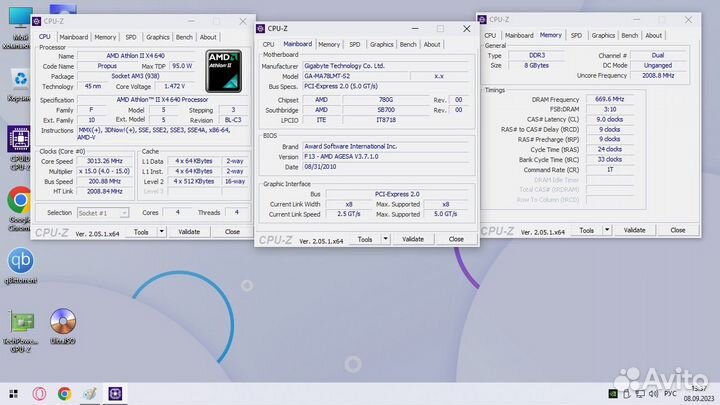Open the CPU-Z desktop shortcut icon
Viewport: 720px width, 405px height.
(x=19, y=139)
